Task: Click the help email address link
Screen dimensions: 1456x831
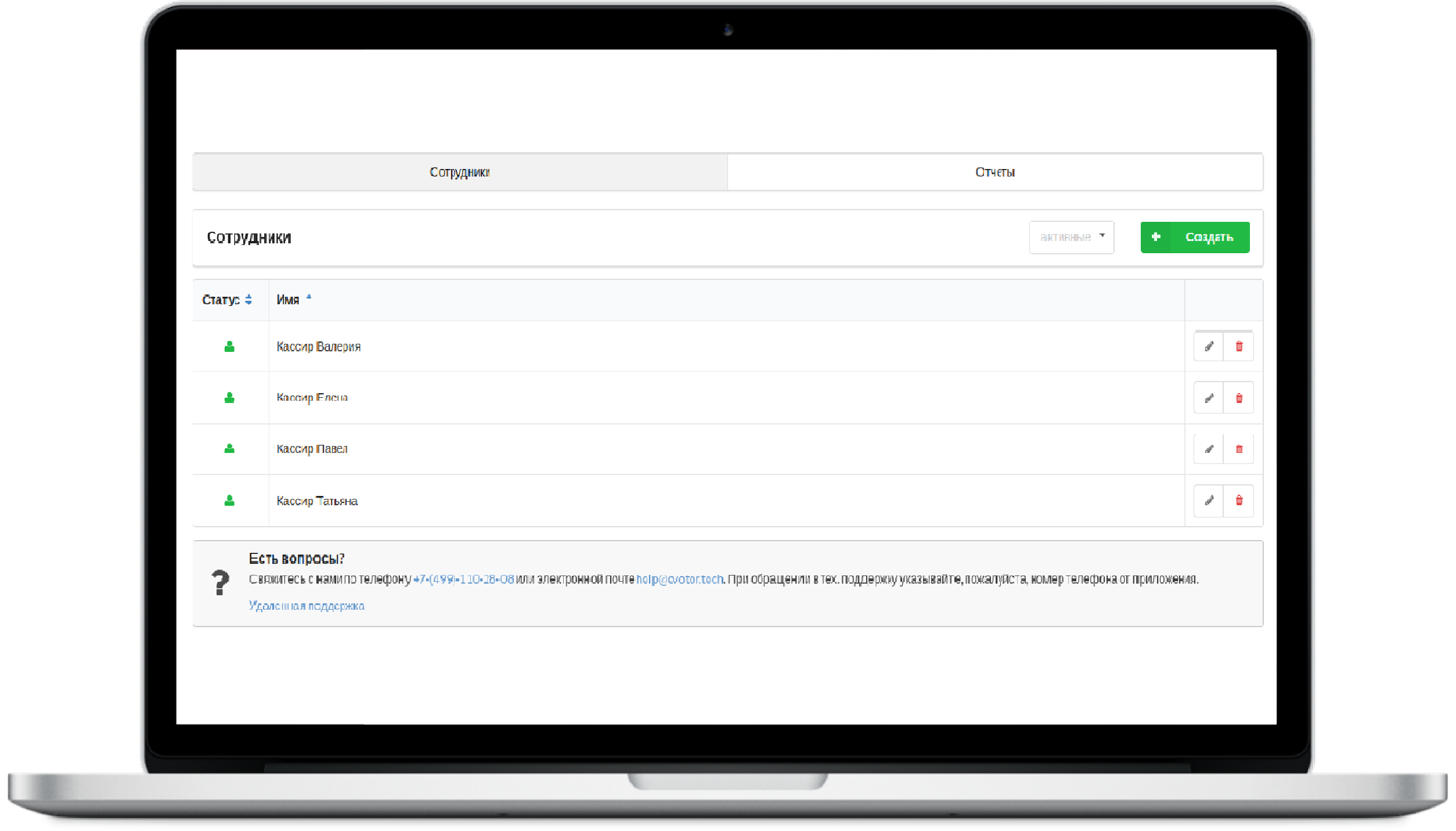Action: (x=680, y=579)
